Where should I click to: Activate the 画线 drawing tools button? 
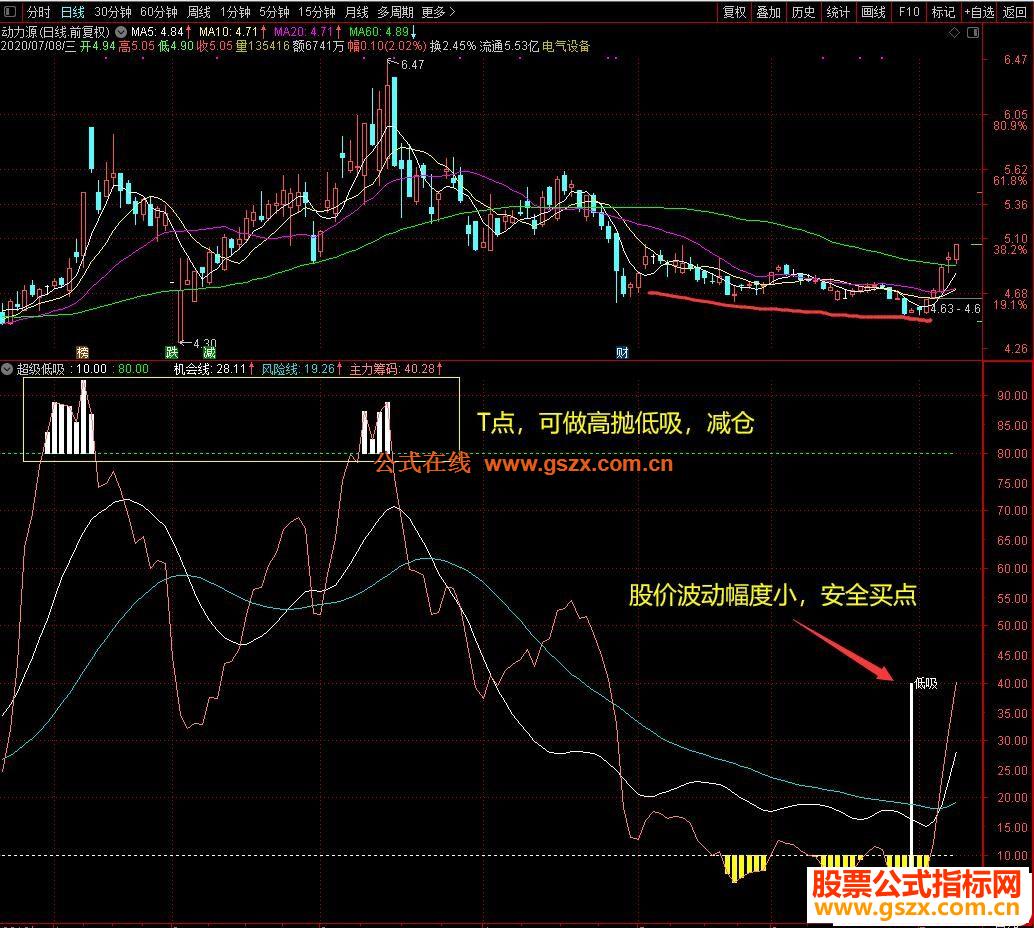(x=873, y=12)
